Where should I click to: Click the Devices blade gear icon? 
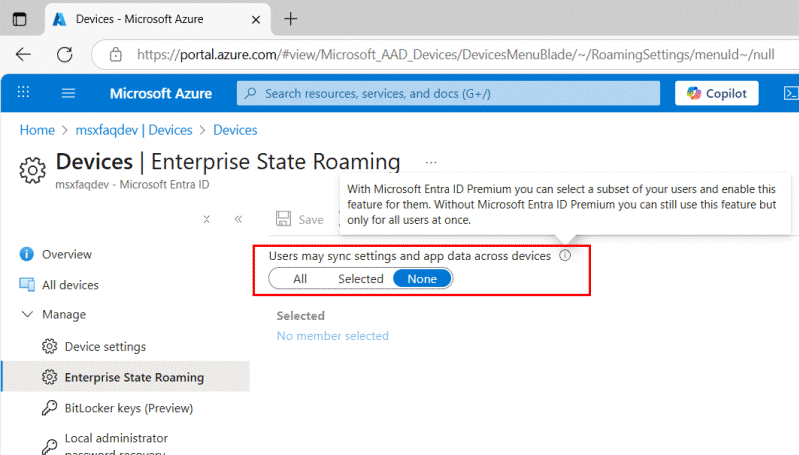[33, 170]
